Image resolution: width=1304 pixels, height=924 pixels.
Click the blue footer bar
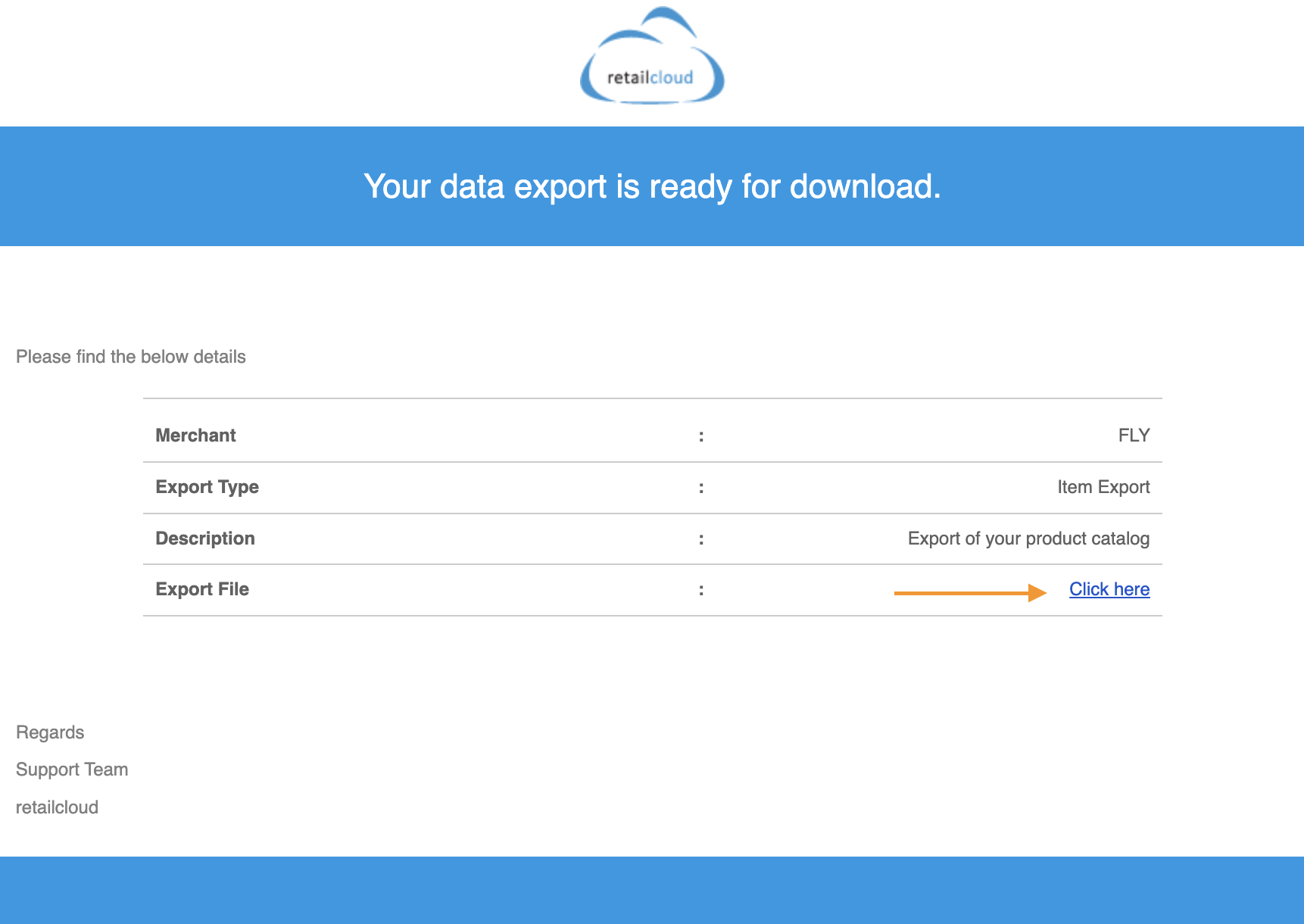tap(652, 890)
